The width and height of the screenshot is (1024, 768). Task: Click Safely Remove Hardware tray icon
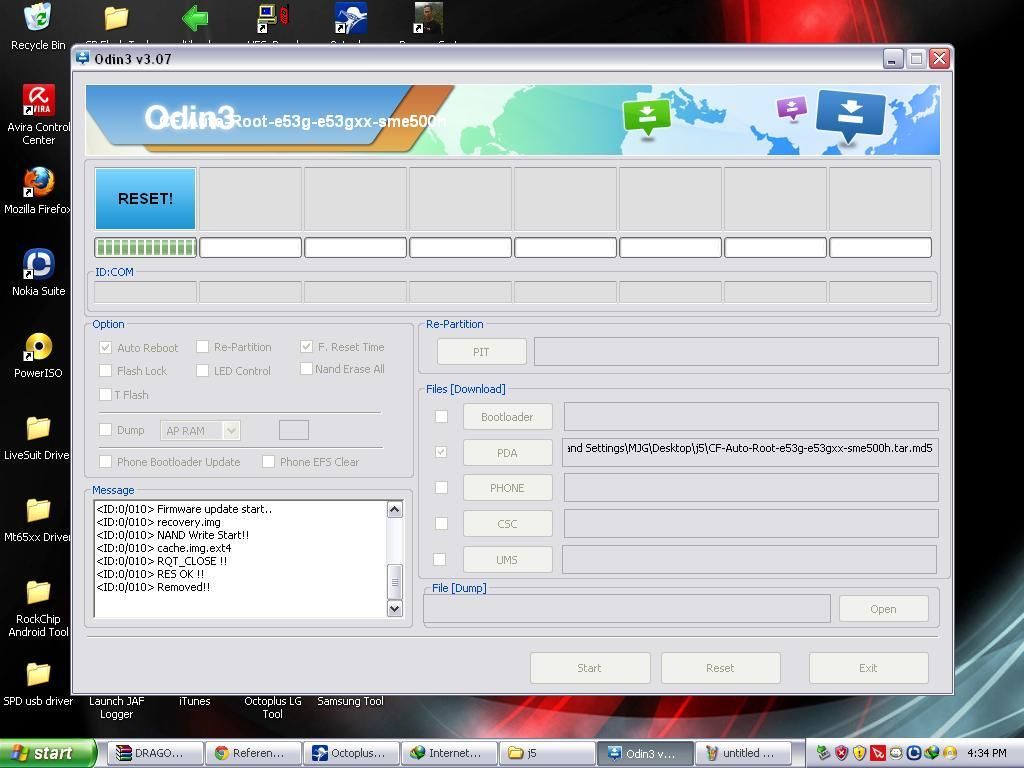[823, 753]
